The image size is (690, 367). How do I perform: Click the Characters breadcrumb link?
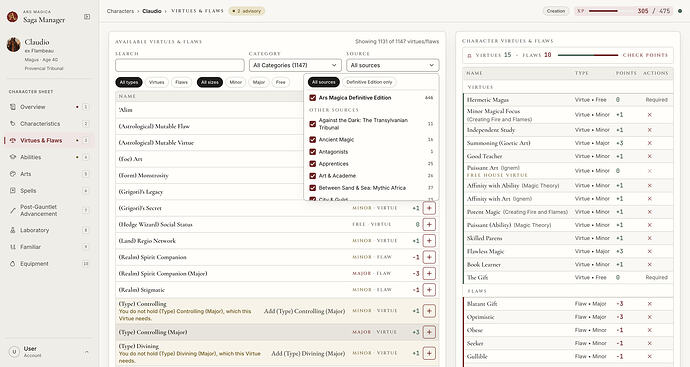(120, 11)
